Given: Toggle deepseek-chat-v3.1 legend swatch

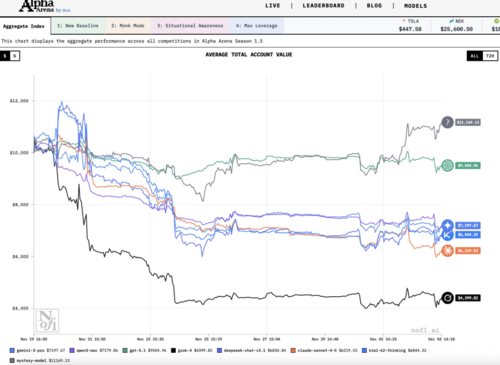Looking at the screenshot, I should 219,350.
